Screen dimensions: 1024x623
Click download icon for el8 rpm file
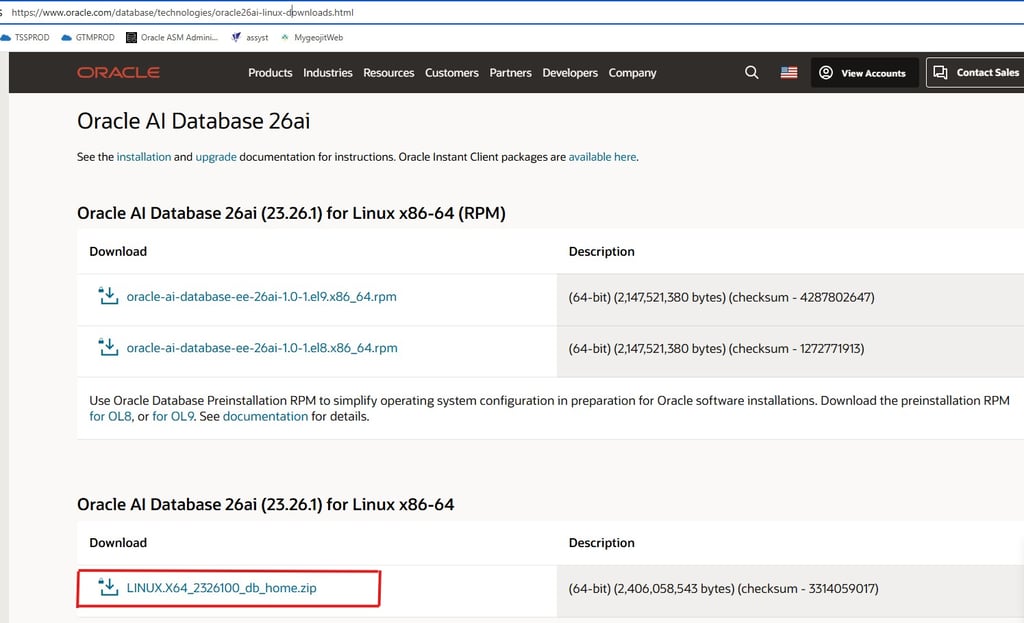point(108,347)
